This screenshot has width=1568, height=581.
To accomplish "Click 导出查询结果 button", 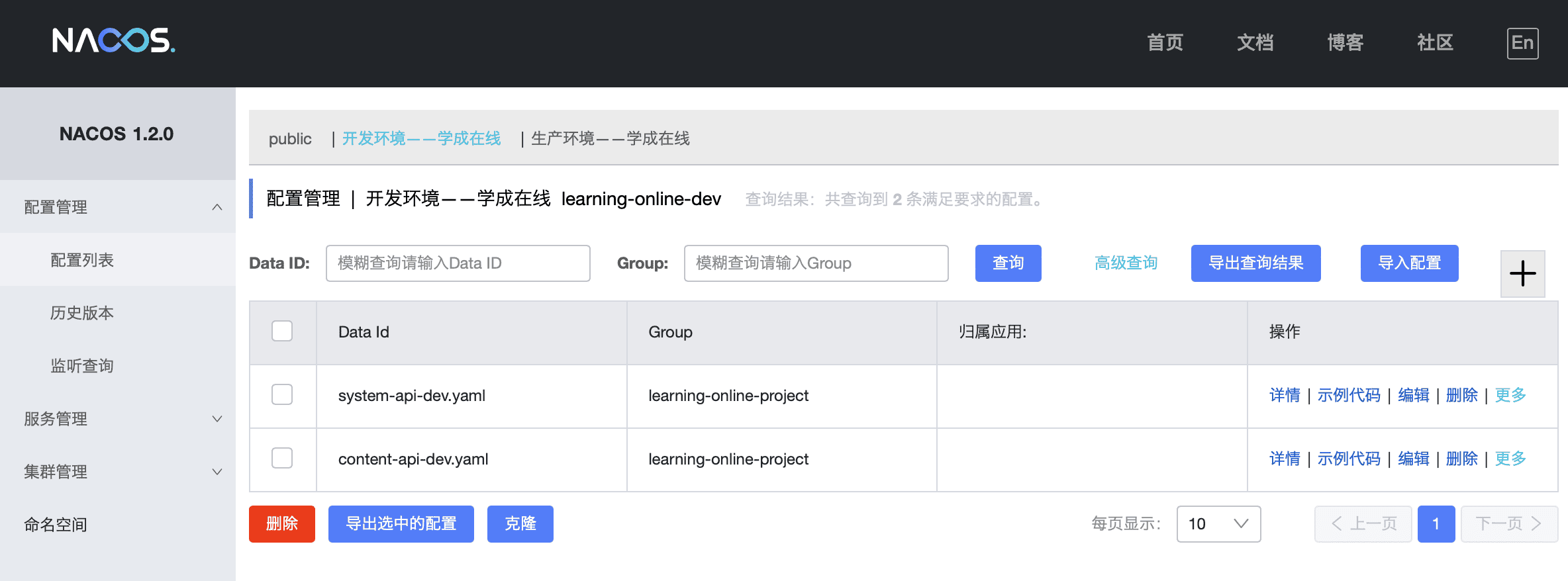I will click(x=1255, y=263).
